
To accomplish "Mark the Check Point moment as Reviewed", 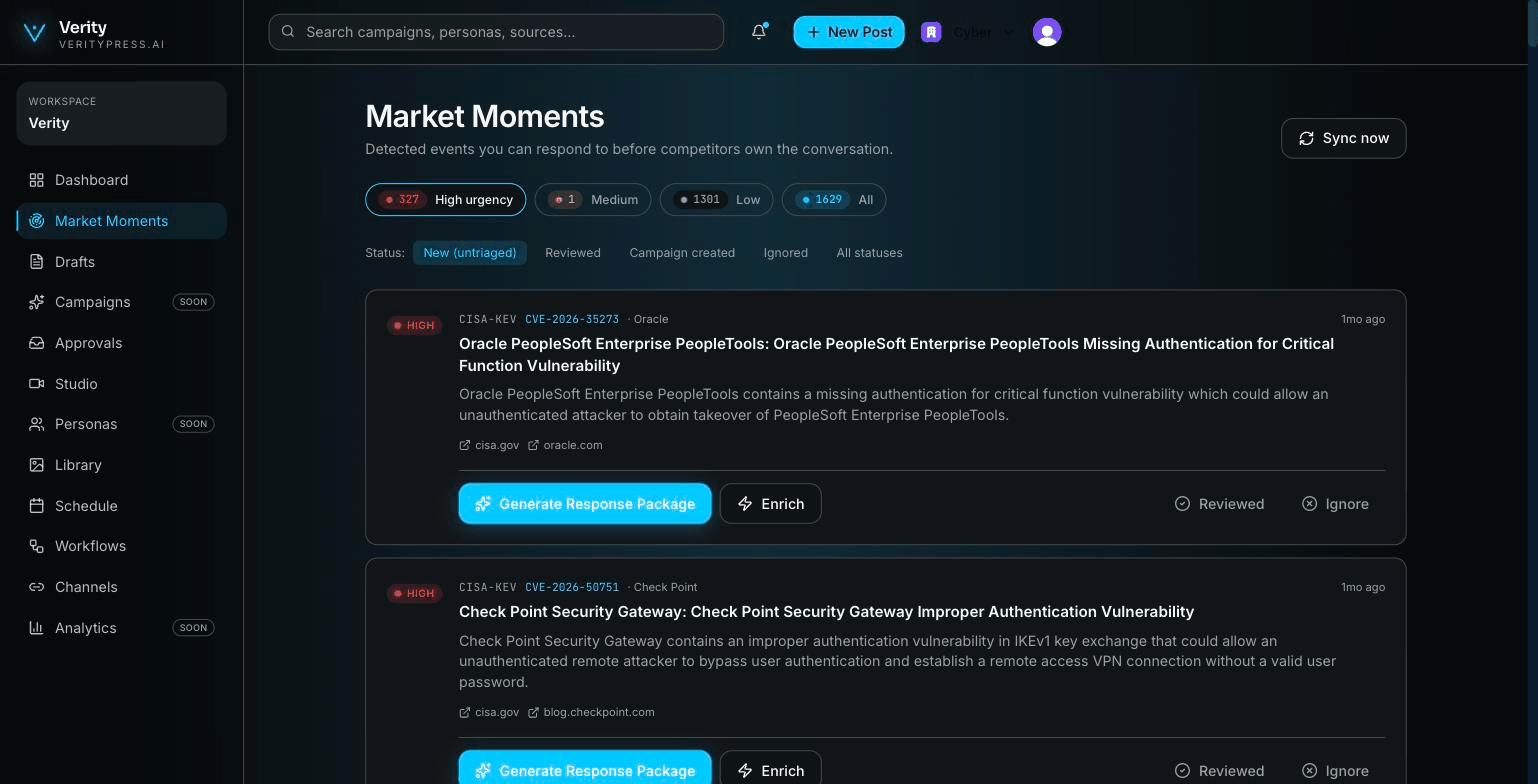I will click(1219, 771).
